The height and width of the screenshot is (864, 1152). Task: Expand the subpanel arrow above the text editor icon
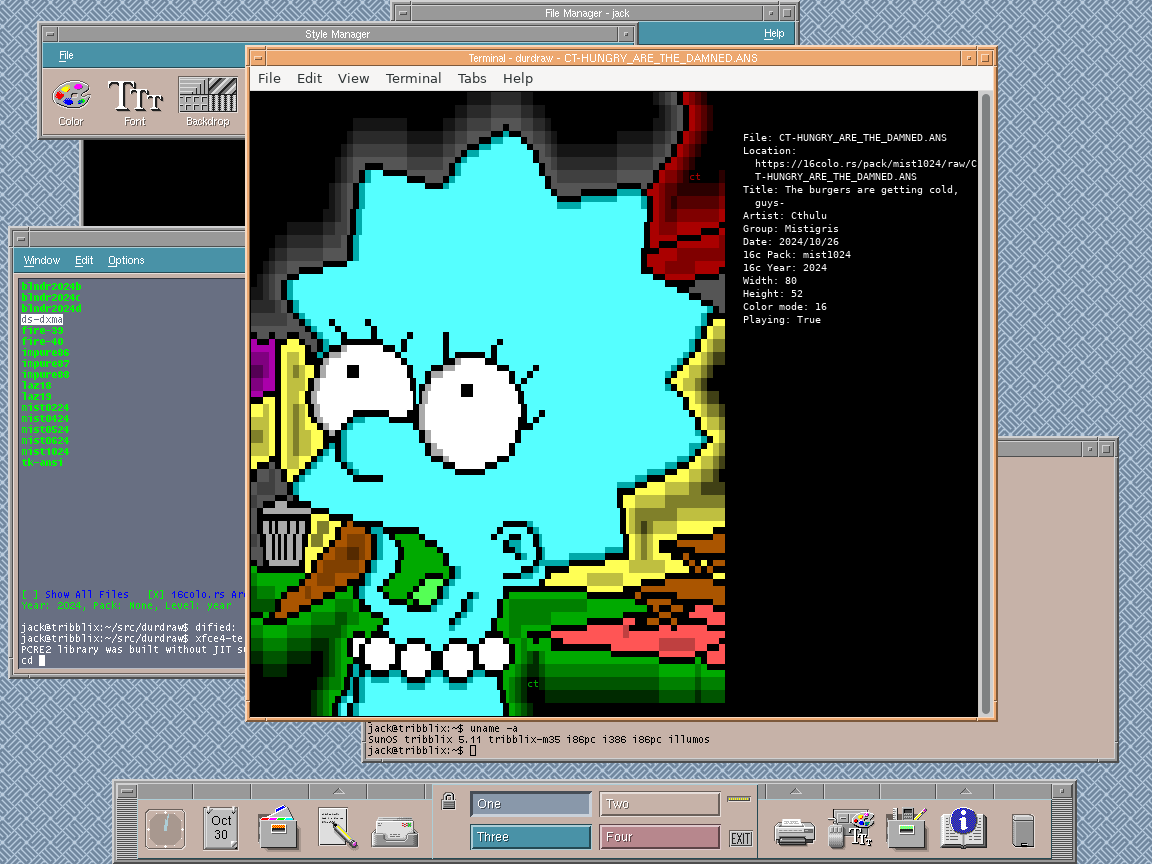pyautogui.click(x=338, y=791)
